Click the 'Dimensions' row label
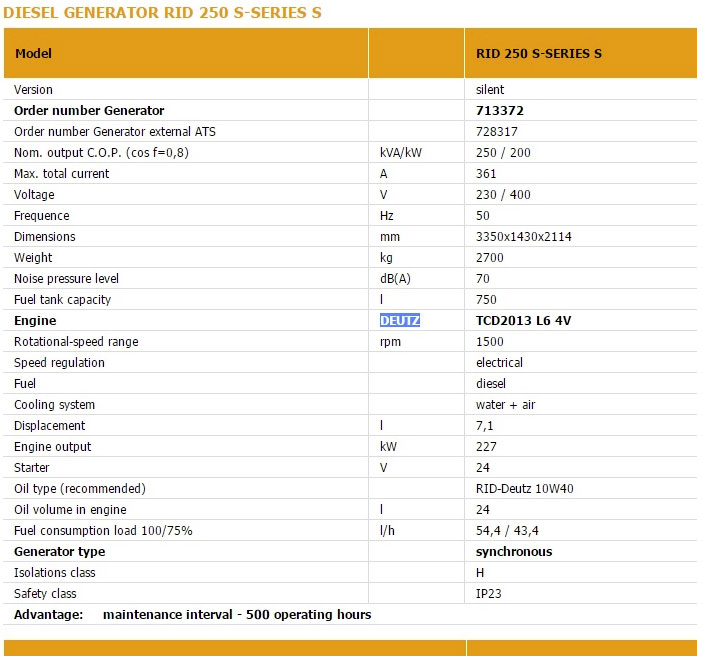This screenshot has height=657, width=703. [x=44, y=237]
